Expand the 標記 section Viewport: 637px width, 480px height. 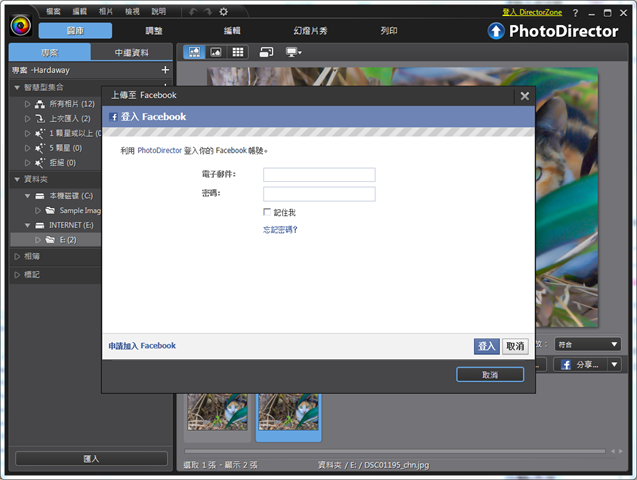[17, 275]
